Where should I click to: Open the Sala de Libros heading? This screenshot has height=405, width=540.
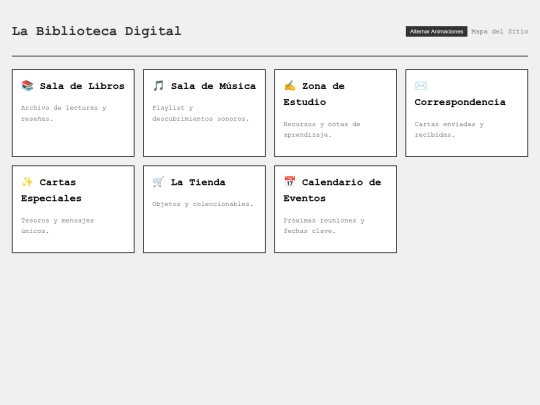pos(73,86)
